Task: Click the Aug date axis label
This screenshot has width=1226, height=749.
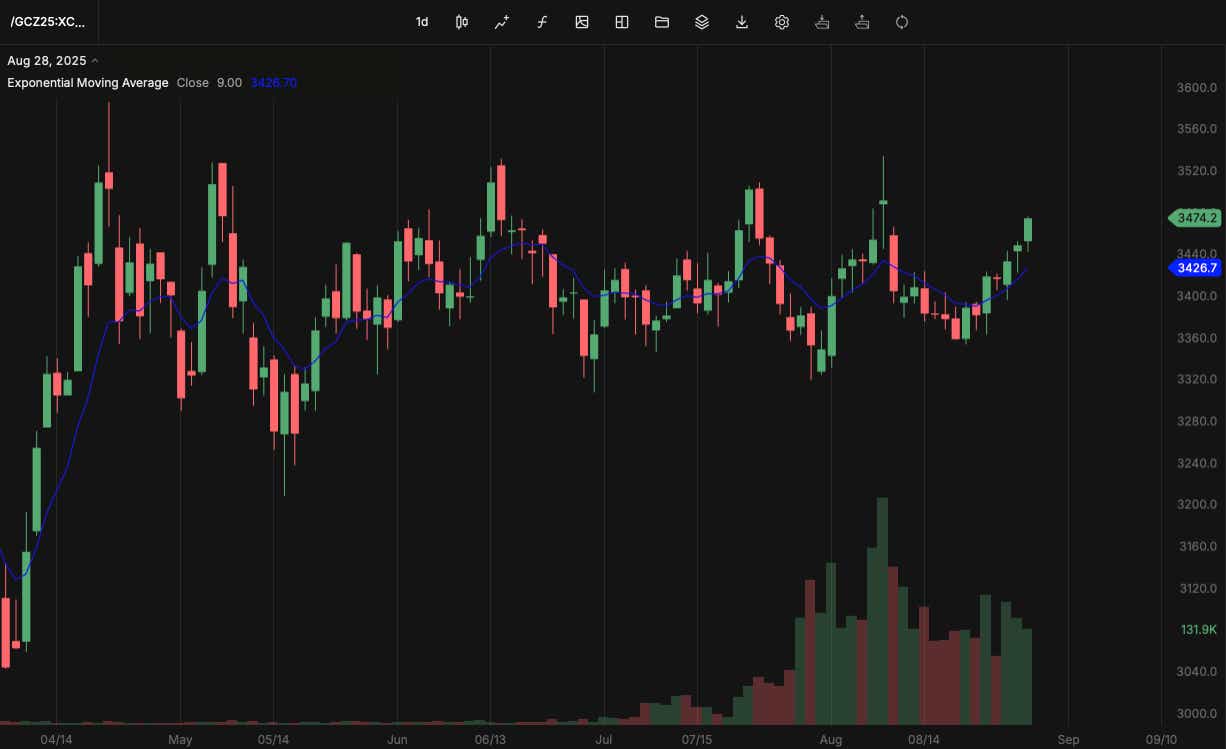Action: 831,740
